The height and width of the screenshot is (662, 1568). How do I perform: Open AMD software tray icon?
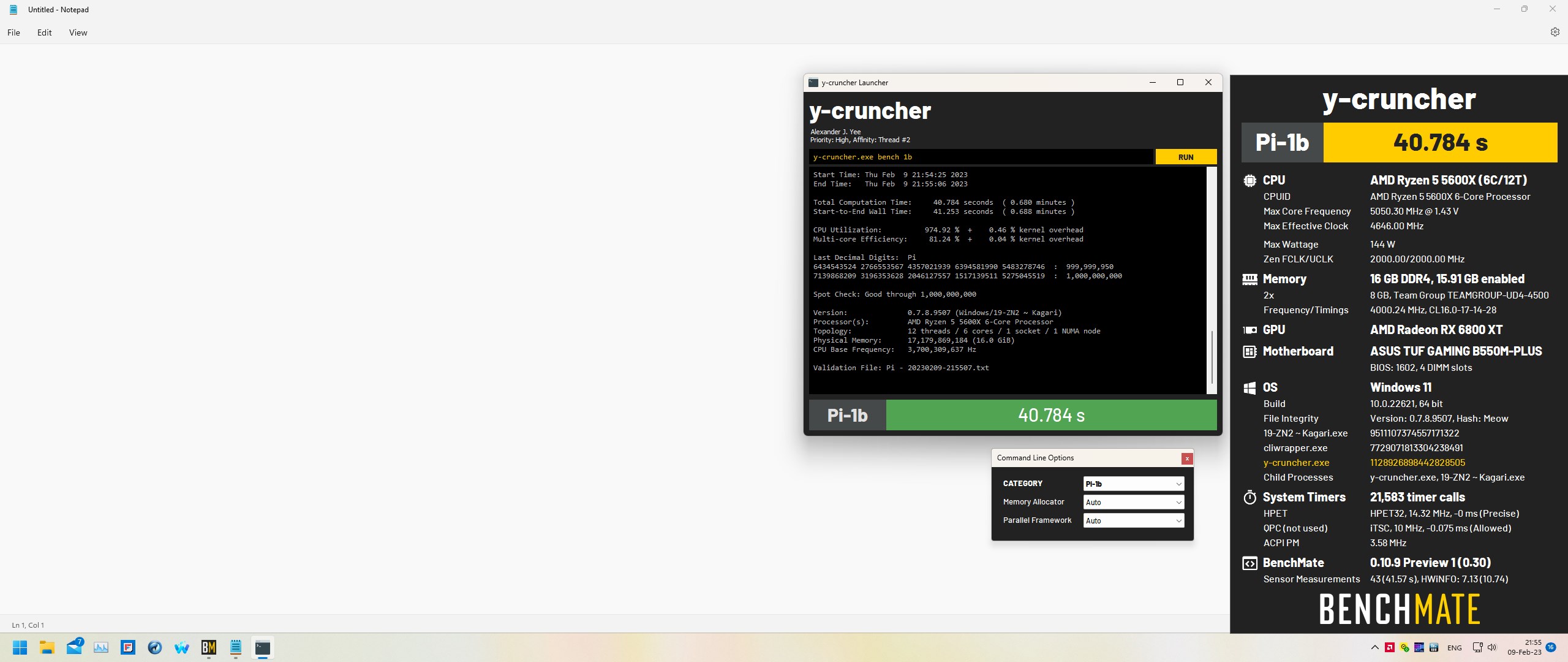point(1390,647)
